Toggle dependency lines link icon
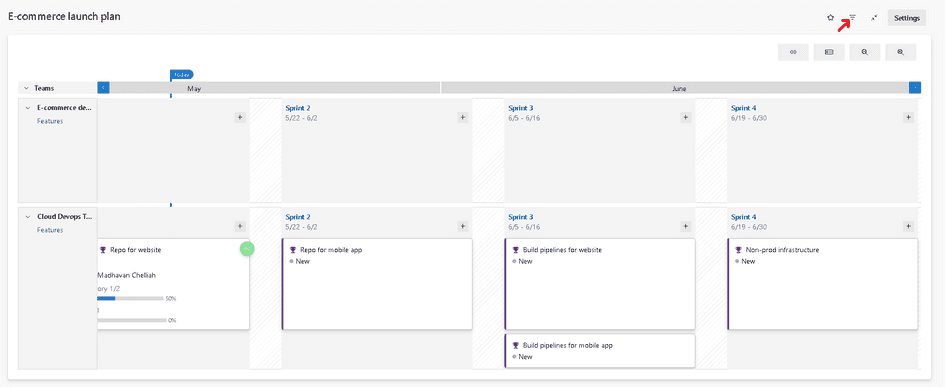The height and width of the screenshot is (387, 945). pyautogui.click(x=793, y=52)
